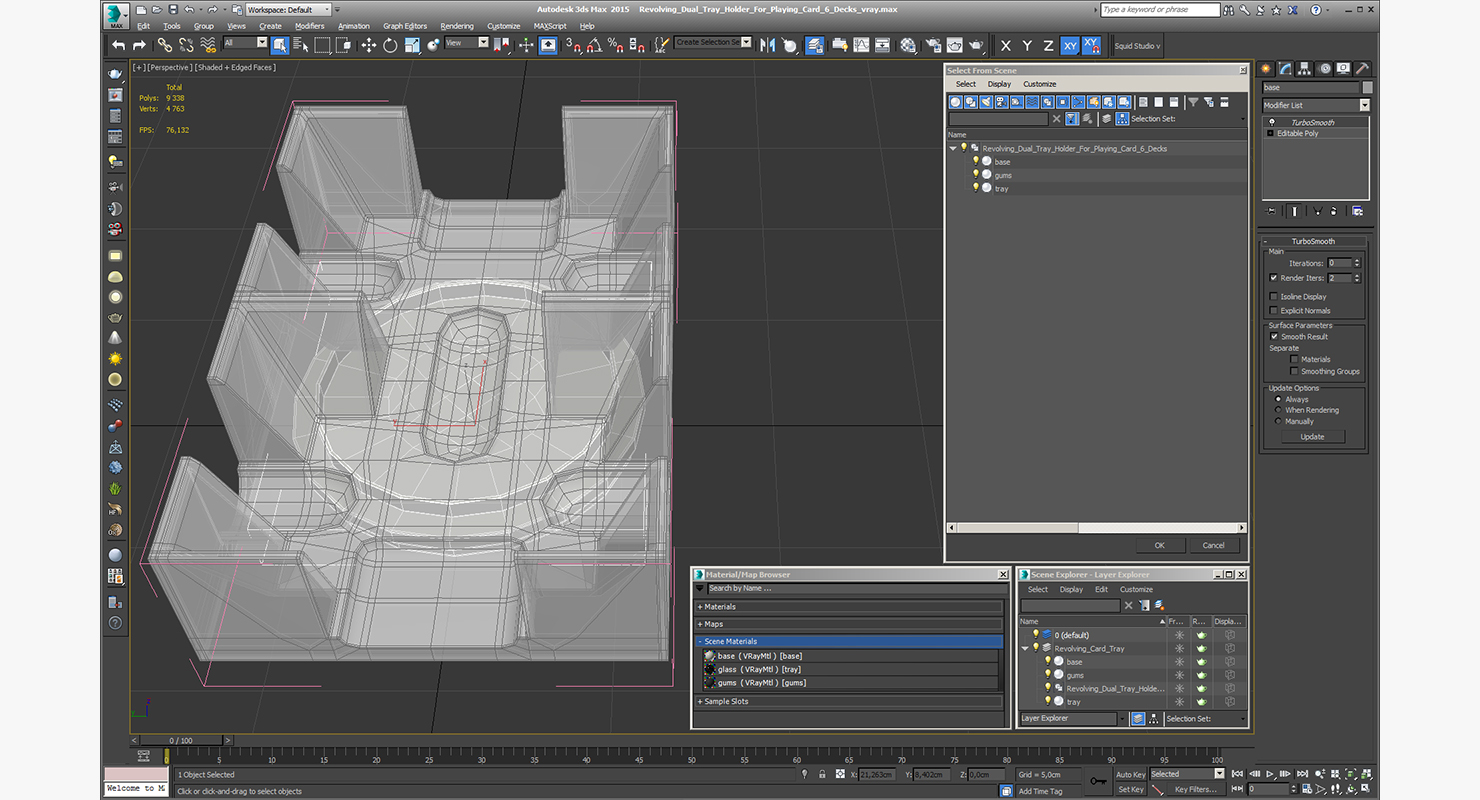The width and height of the screenshot is (1480, 800).
Task: Select the When Rendering update option
Action: click(1278, 410)
